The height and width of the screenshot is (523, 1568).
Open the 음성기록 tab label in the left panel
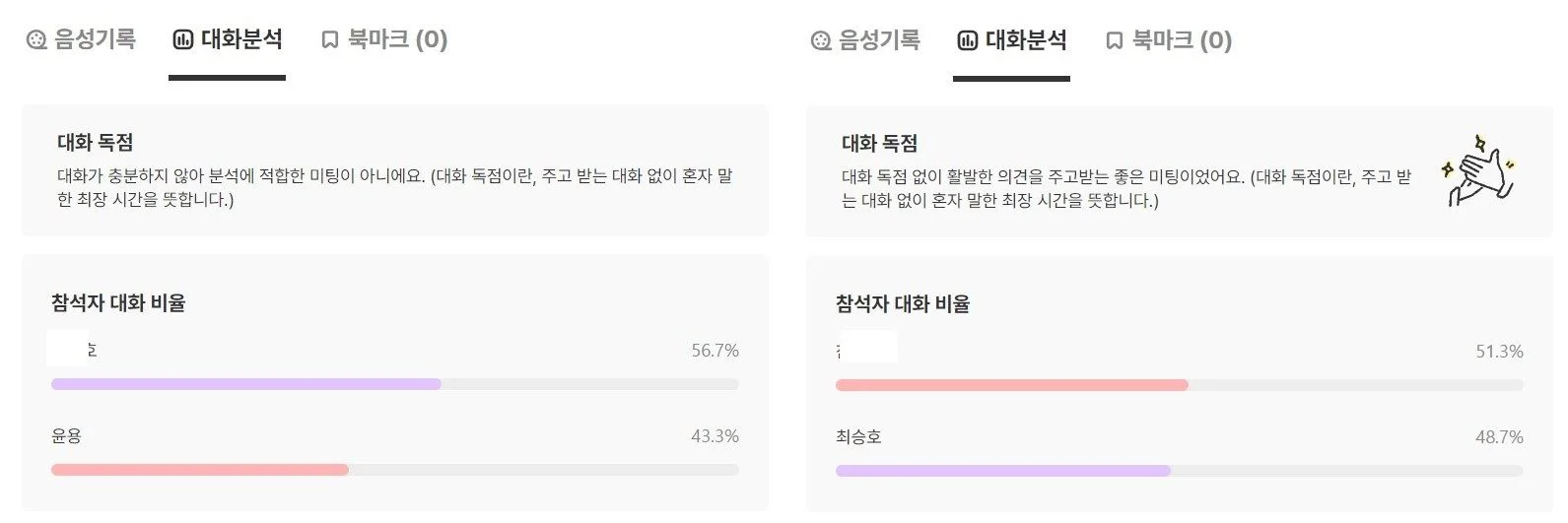[x=95, y=39]
